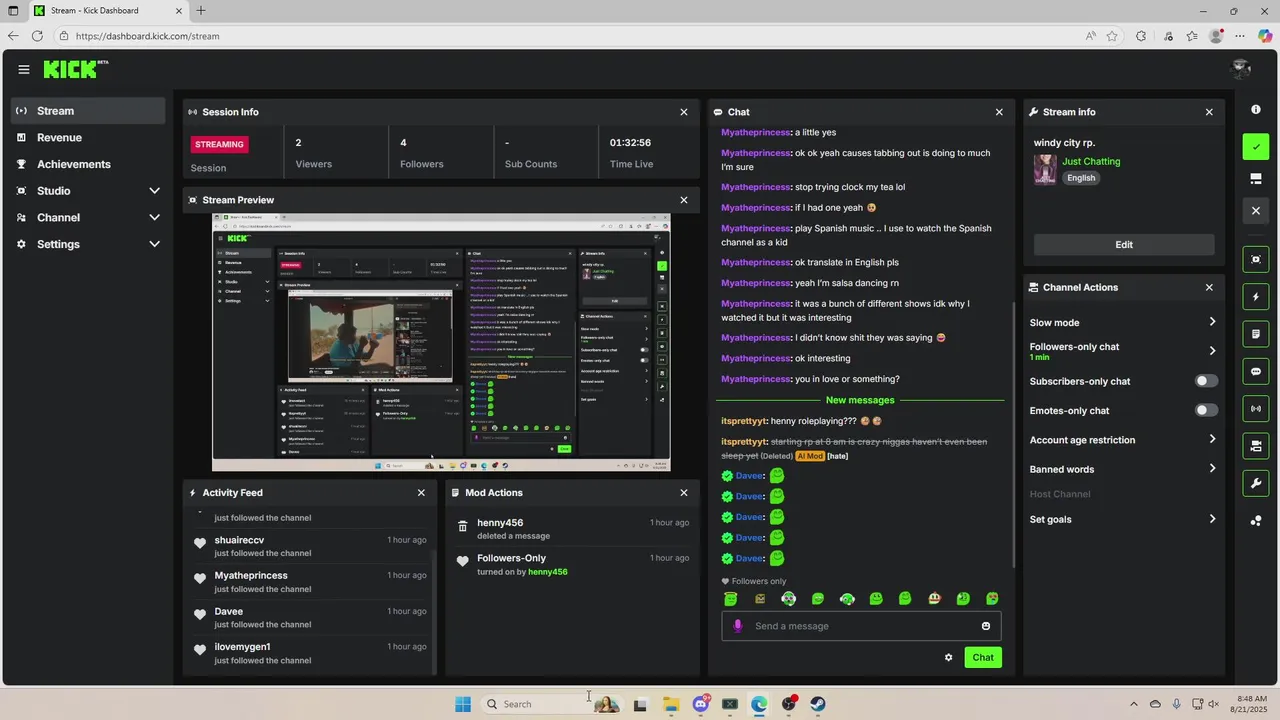
Task: Close the Chat panel
Action: [x=999, y=112]
